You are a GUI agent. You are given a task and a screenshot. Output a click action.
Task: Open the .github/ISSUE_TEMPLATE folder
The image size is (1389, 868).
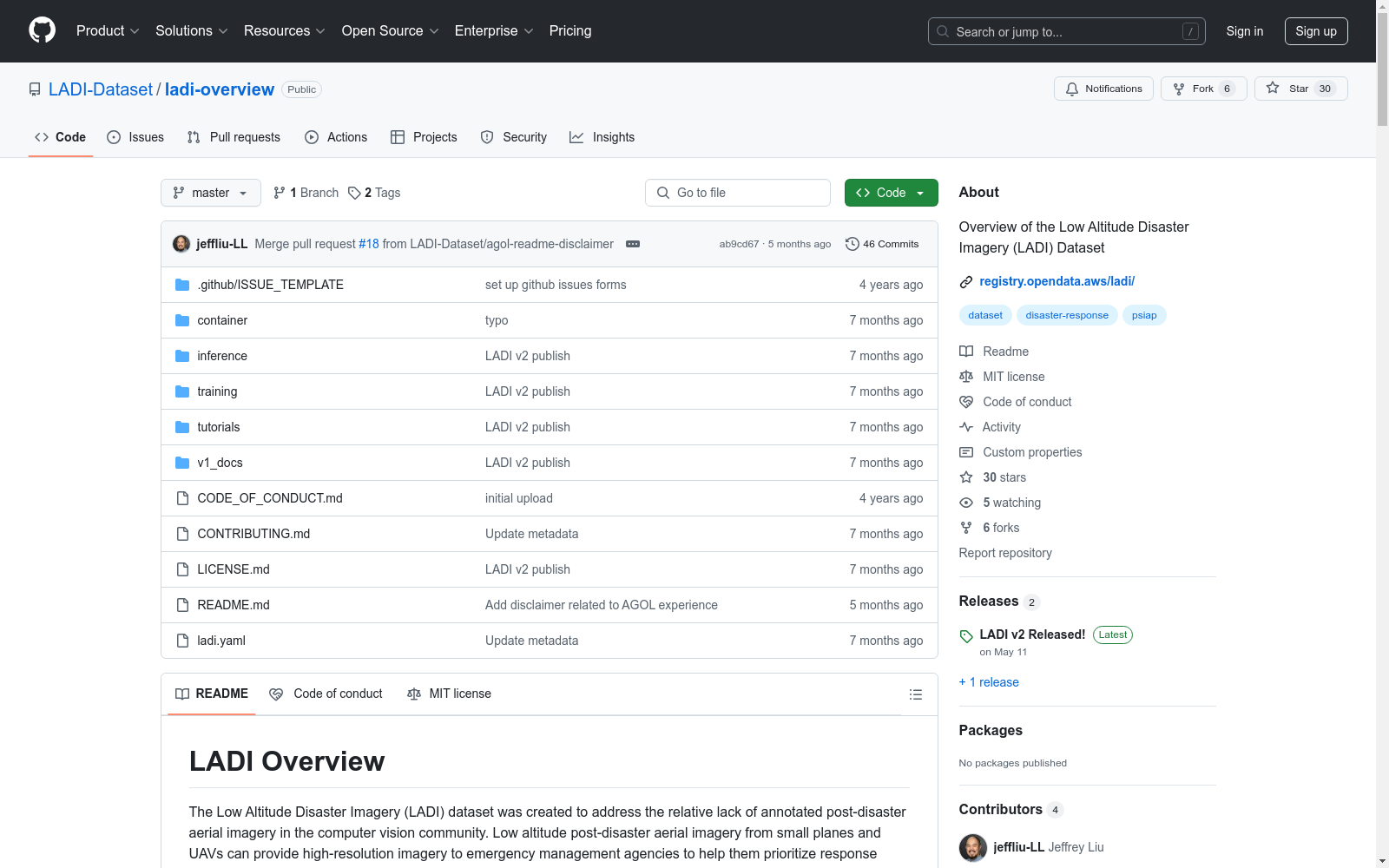coord(271,285)
